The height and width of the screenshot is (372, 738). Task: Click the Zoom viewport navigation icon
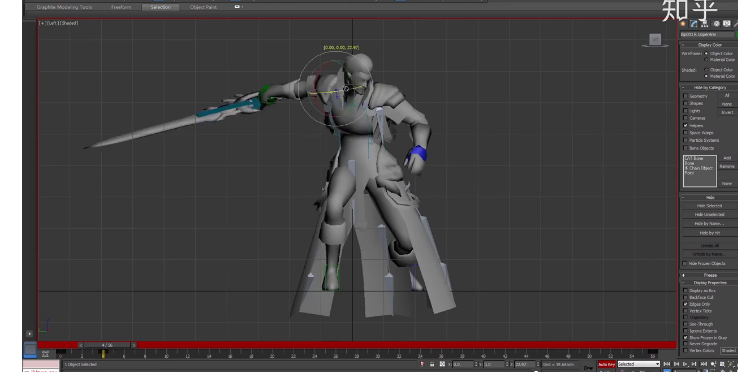[x=714, y=364]
